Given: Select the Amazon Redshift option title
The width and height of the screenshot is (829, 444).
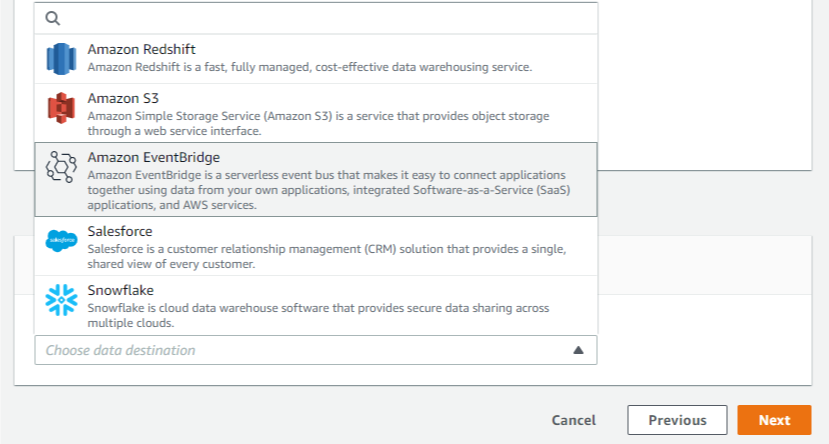Looking at the screenshot, I should 141,49.
